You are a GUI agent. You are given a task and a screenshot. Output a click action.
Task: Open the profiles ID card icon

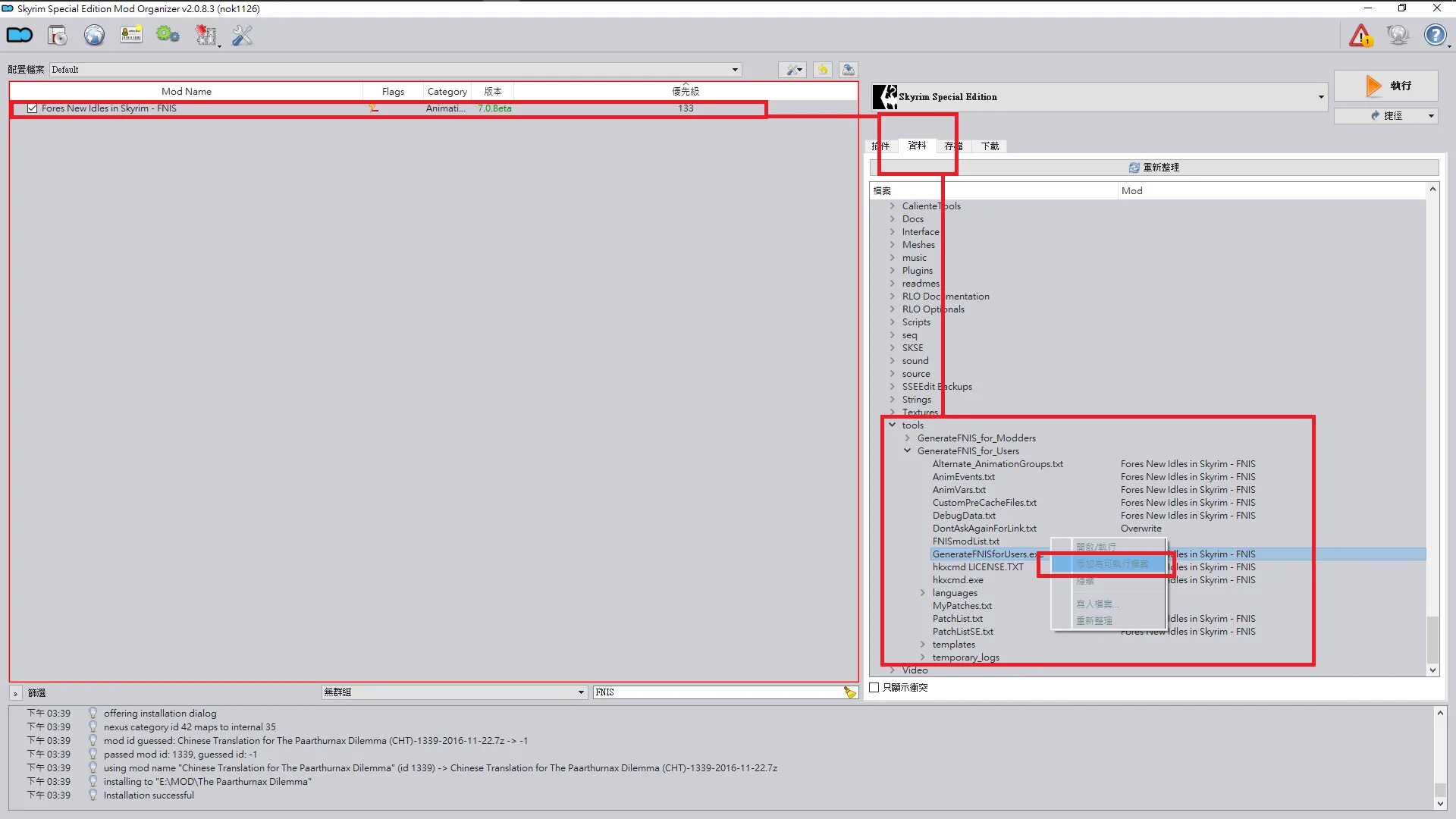click(131, 35)
